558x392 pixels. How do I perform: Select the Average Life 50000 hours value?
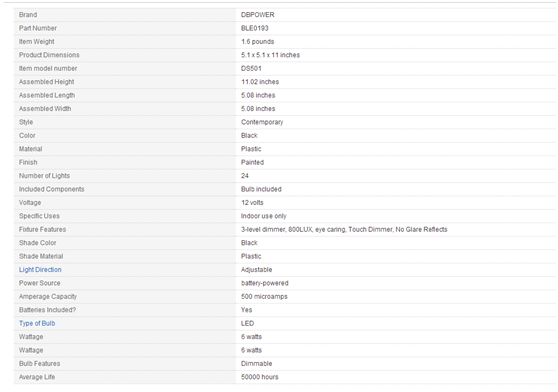point(260,377)
